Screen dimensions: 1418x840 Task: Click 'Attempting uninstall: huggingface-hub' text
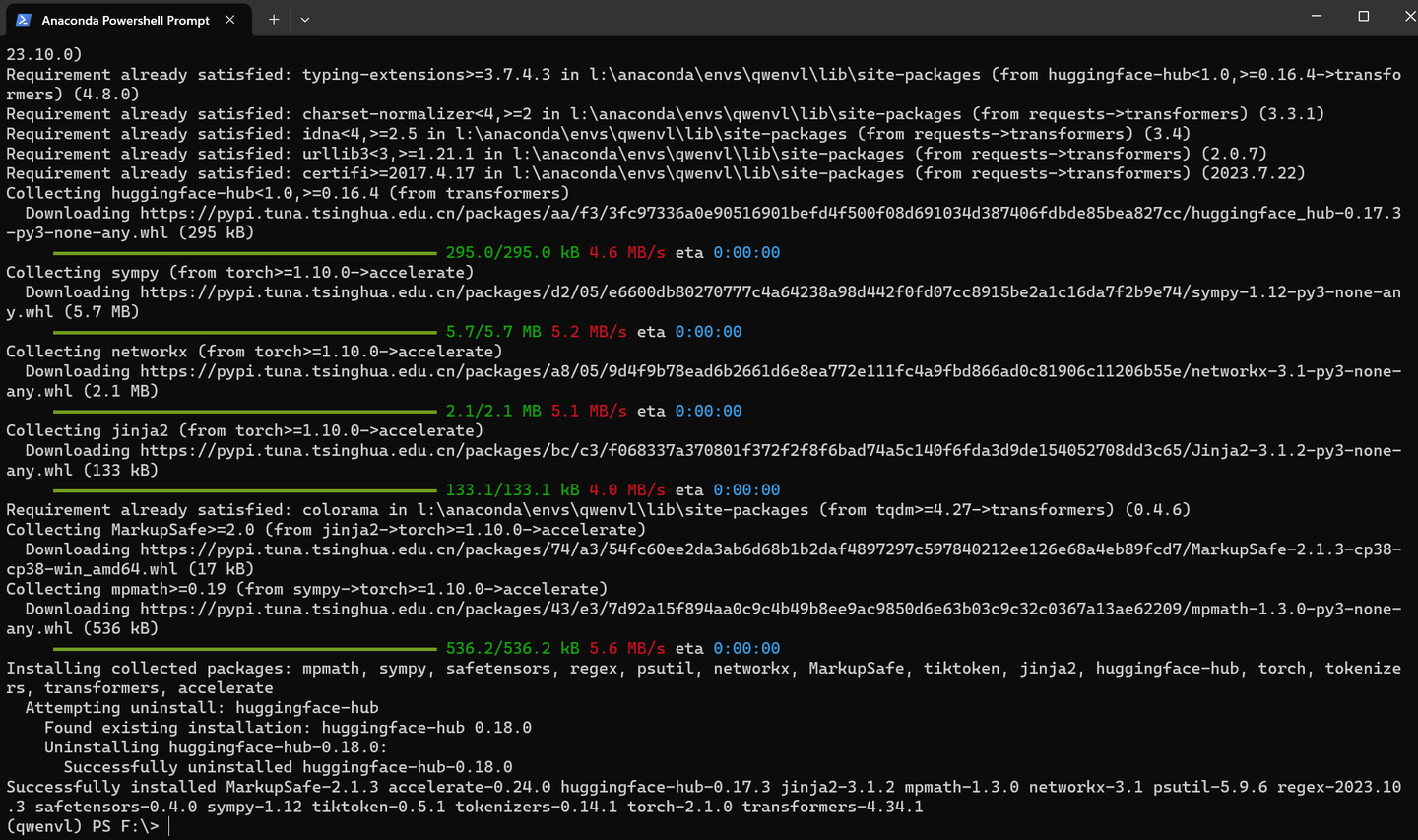coord(202,707)
